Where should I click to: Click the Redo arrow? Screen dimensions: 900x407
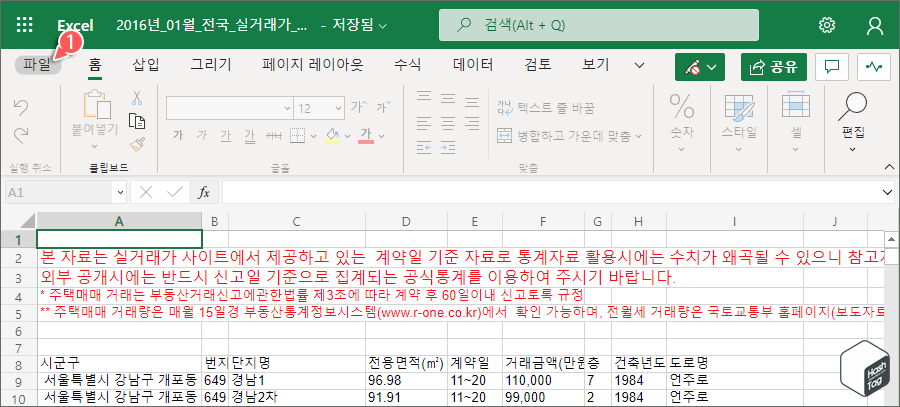(x=21, y=135)
